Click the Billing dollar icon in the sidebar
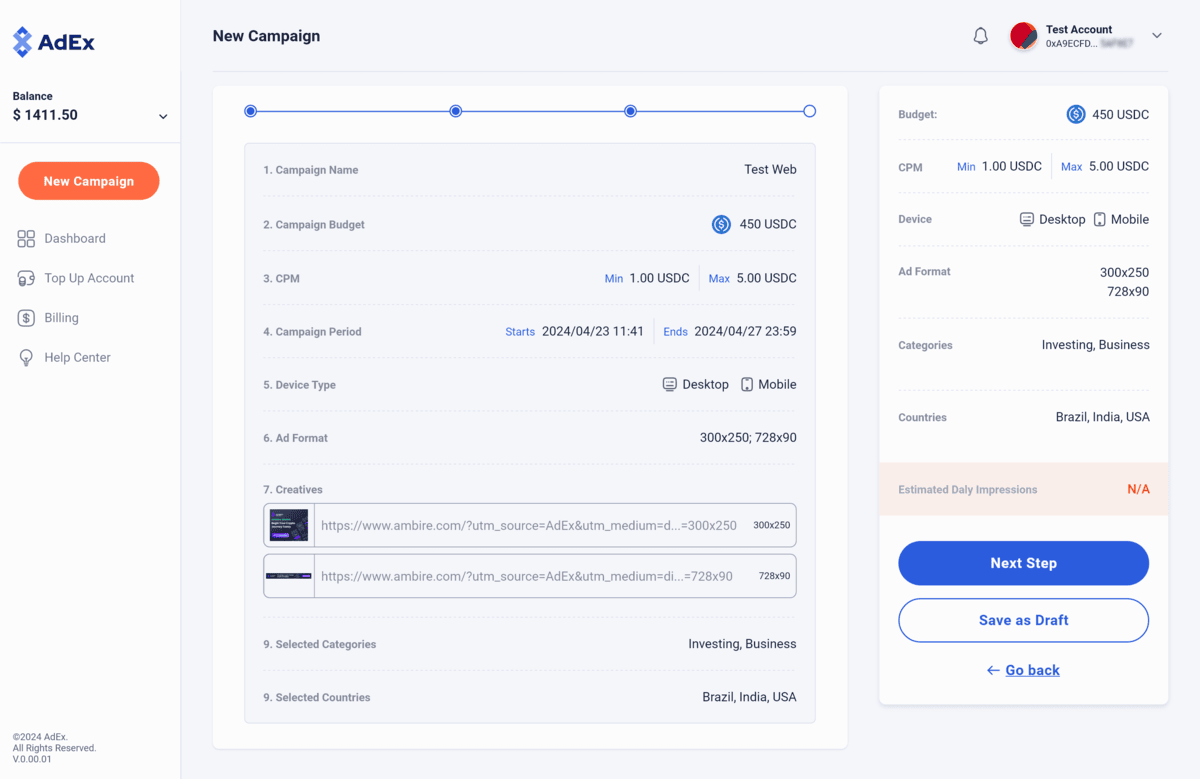This screenshot has height=779, width=1200. pos(25,318)
